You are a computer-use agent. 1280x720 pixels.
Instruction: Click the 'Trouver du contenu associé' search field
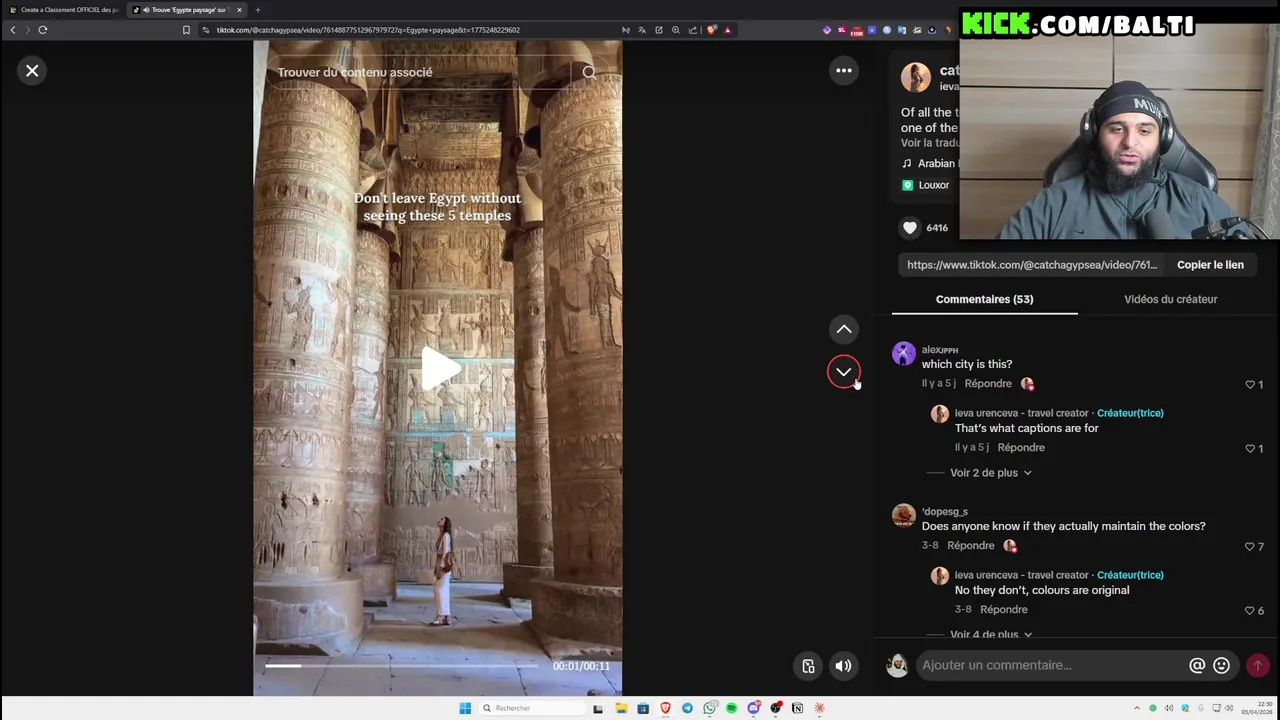coord(420,72)
